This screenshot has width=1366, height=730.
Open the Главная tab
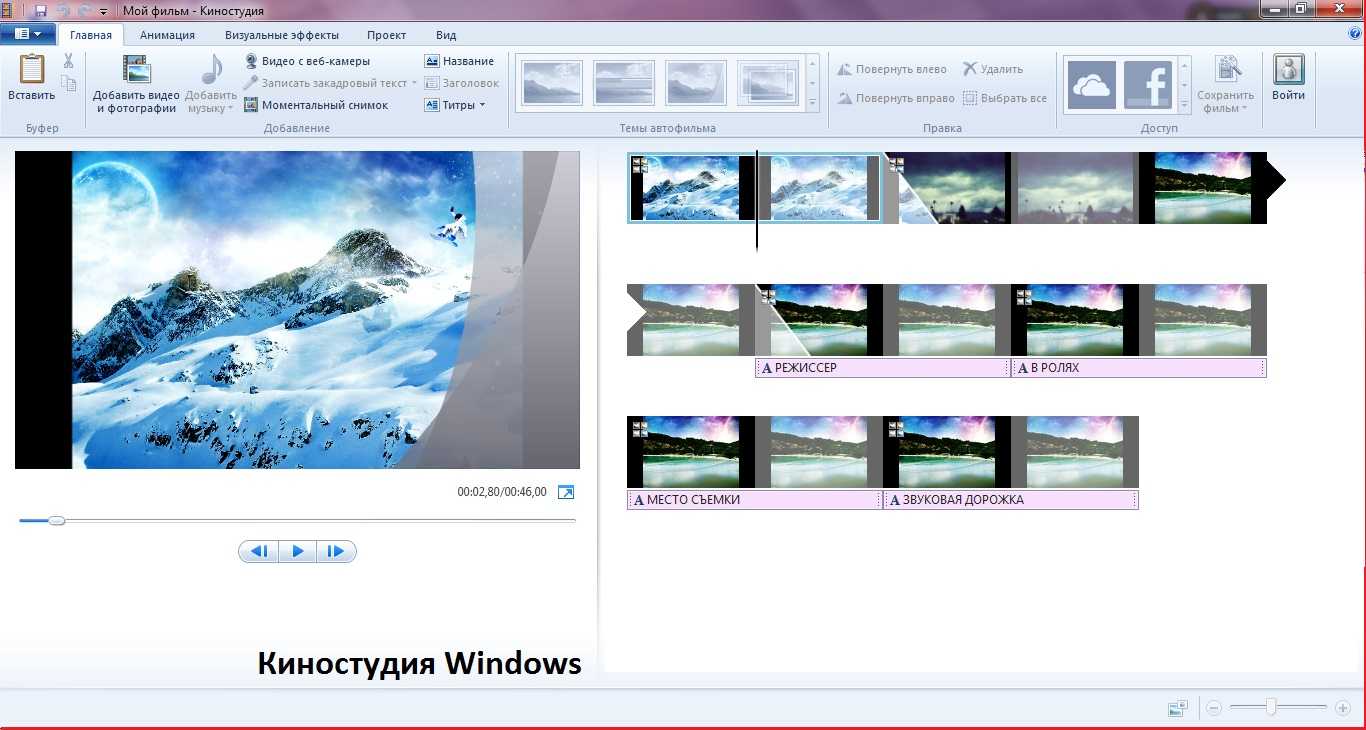coord(91,35)
